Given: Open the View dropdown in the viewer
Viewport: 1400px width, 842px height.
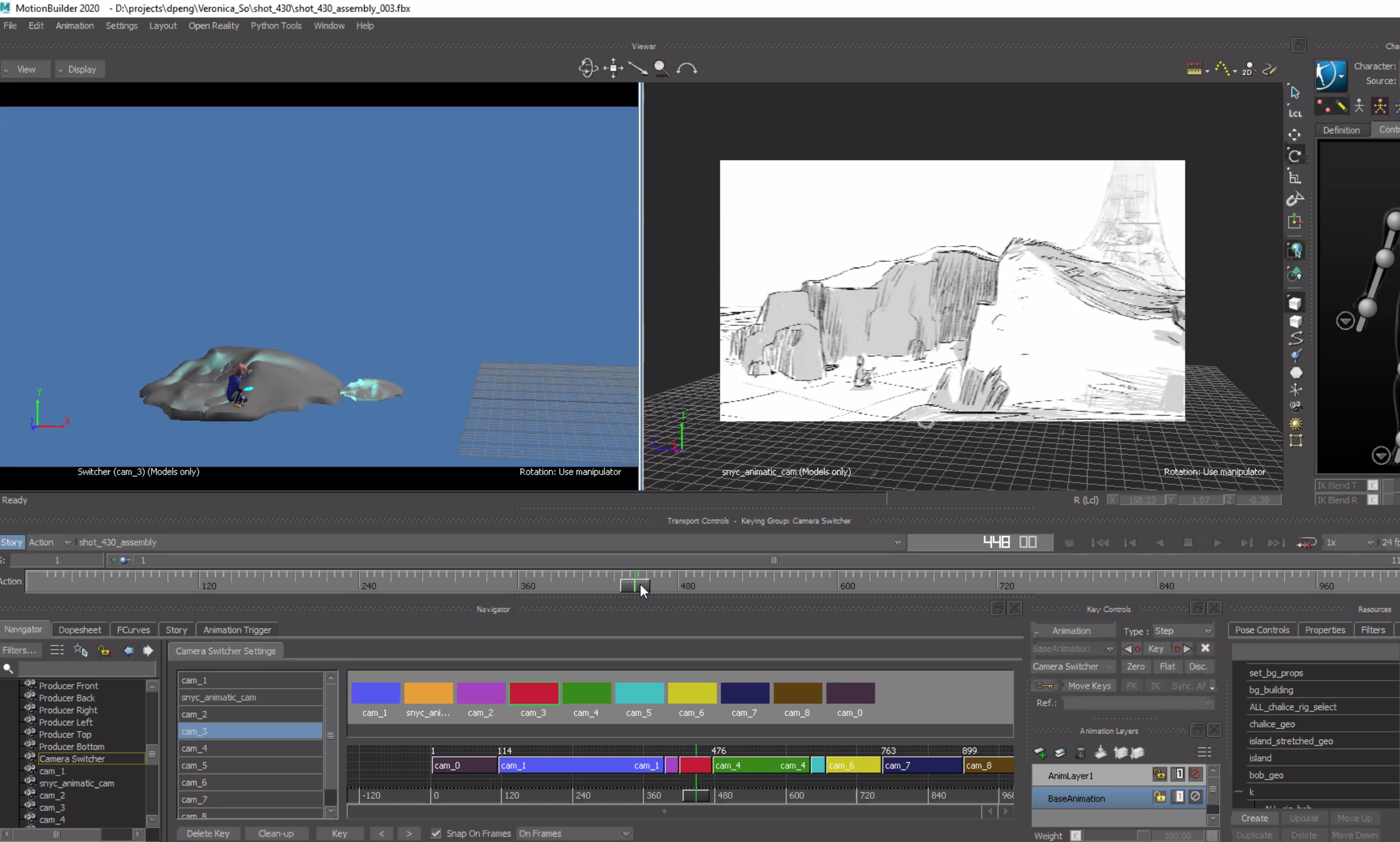Looking at the screenshot, I should click(26, 69).
